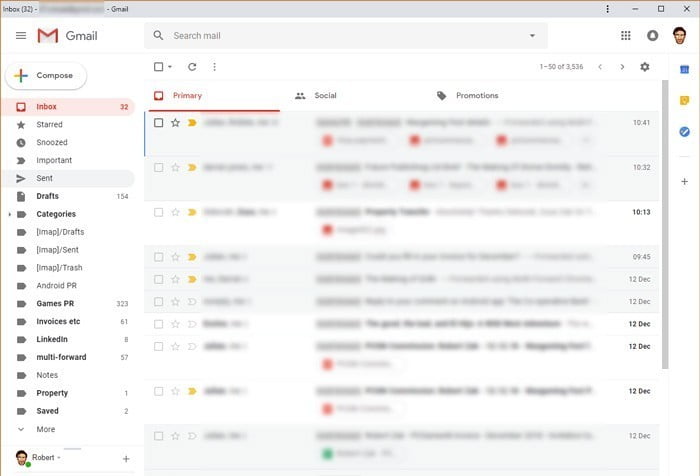Open the select dropdown arrow

170,67
